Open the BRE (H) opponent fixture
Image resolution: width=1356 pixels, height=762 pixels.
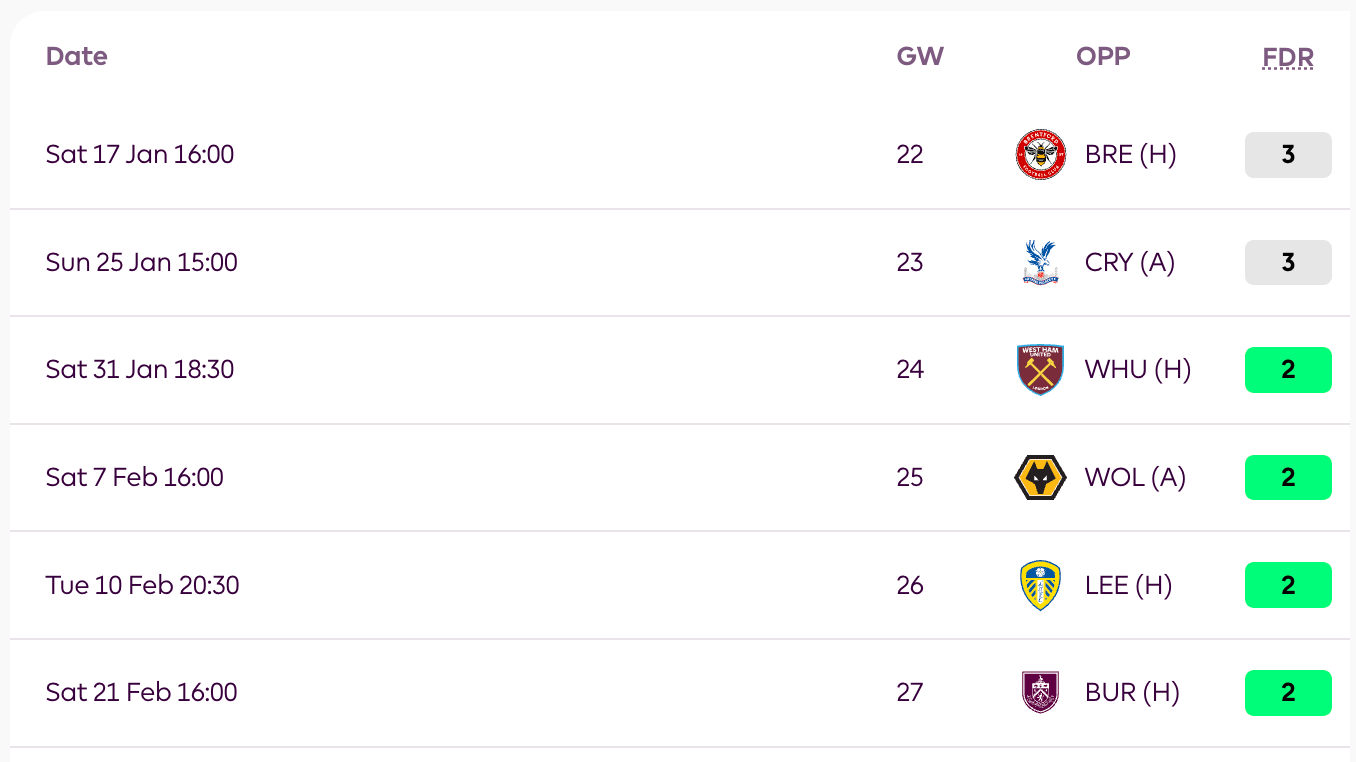point(1131,155)
